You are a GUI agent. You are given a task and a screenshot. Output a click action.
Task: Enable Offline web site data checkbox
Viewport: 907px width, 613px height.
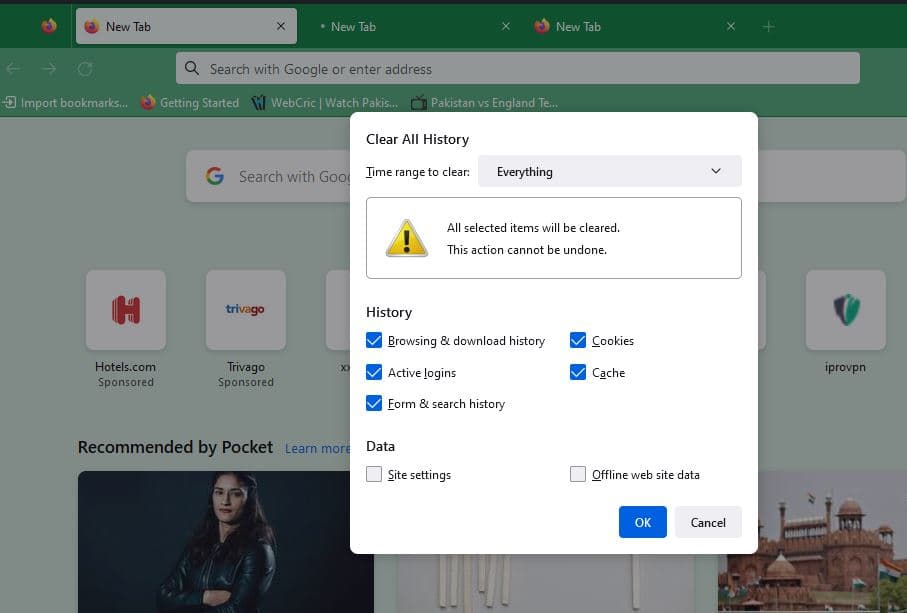[578, 474]
